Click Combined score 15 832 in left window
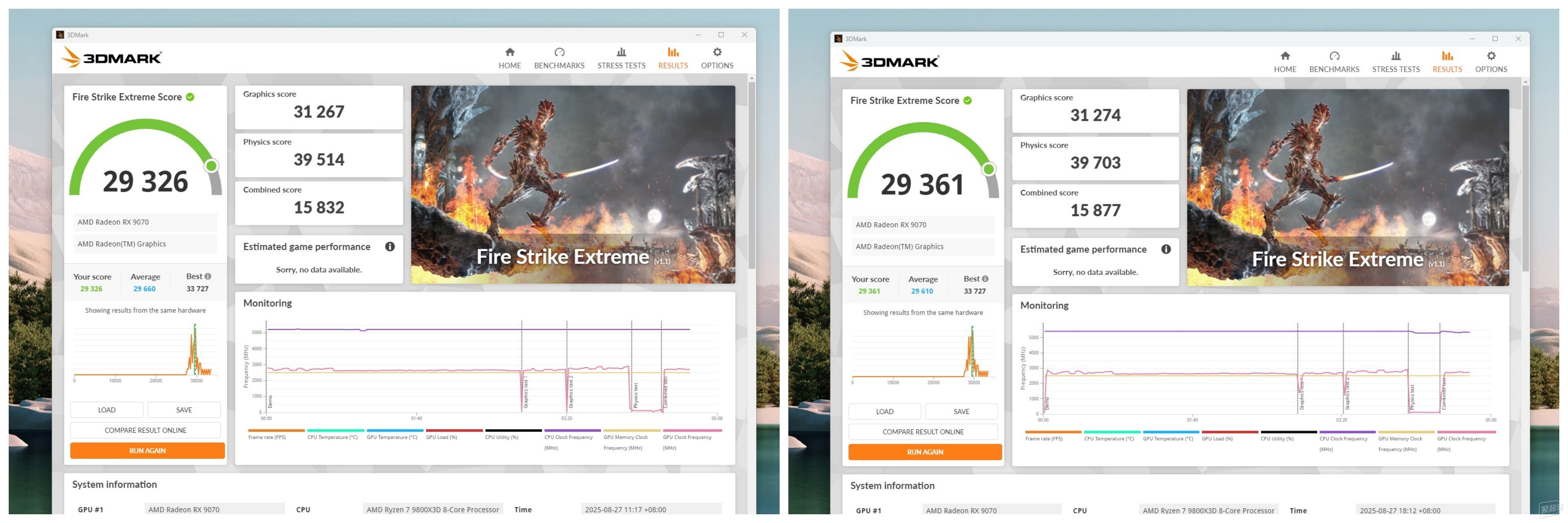 click(x=319, y=203)
